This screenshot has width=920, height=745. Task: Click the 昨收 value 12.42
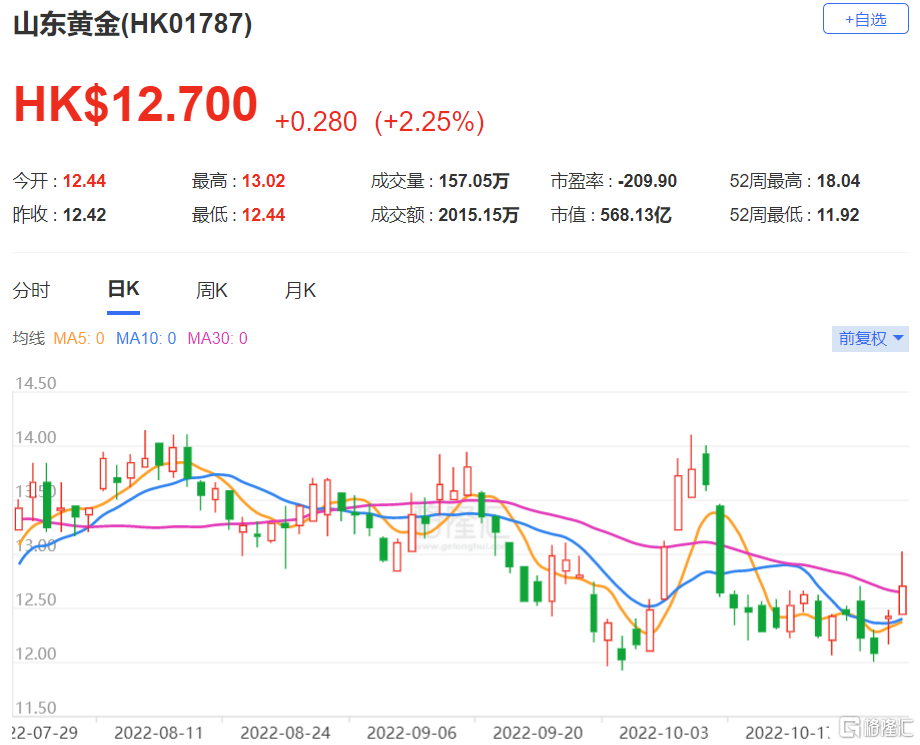coord(84,215)
